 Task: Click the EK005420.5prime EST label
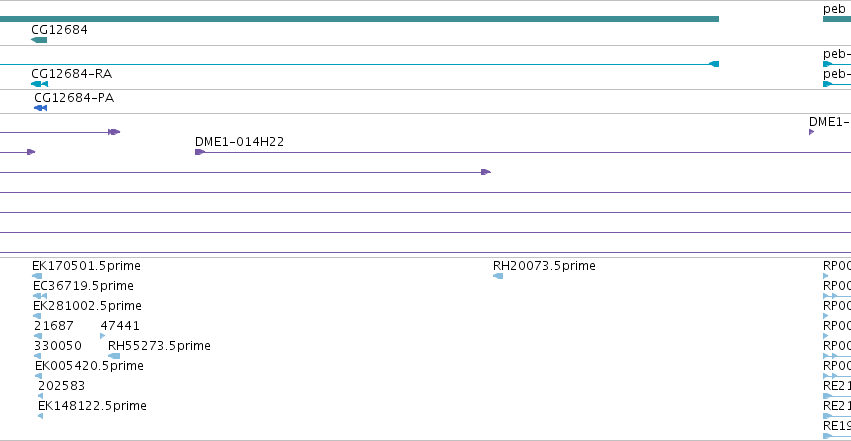coord(90,366)
